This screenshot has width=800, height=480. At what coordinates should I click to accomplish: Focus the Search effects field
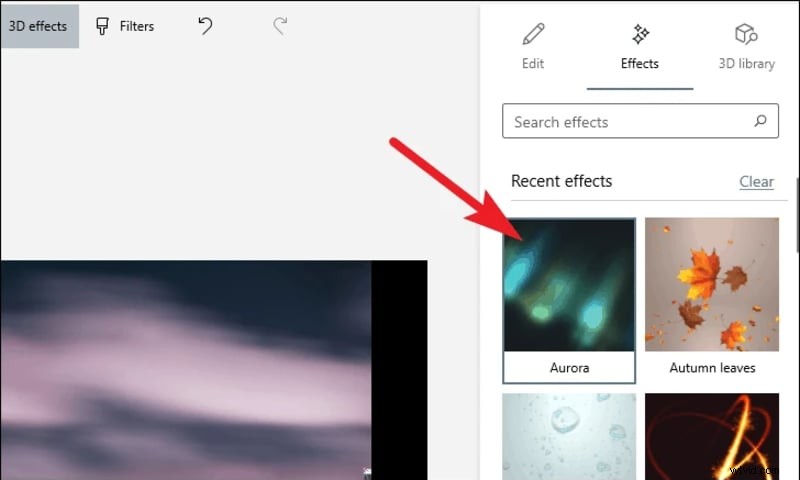click(x=640, y=121)
